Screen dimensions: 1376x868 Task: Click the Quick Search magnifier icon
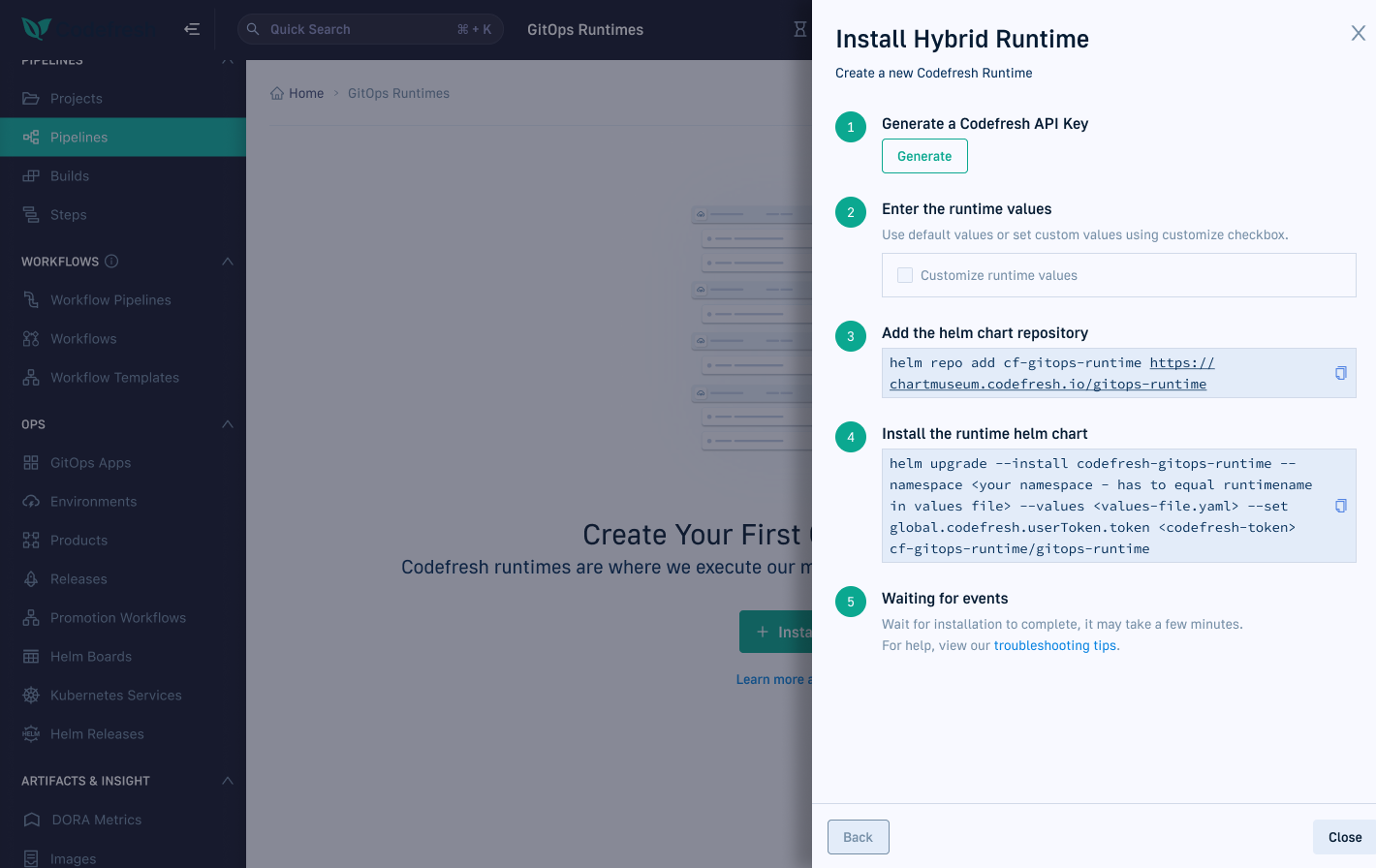click(x=253, y=29)
